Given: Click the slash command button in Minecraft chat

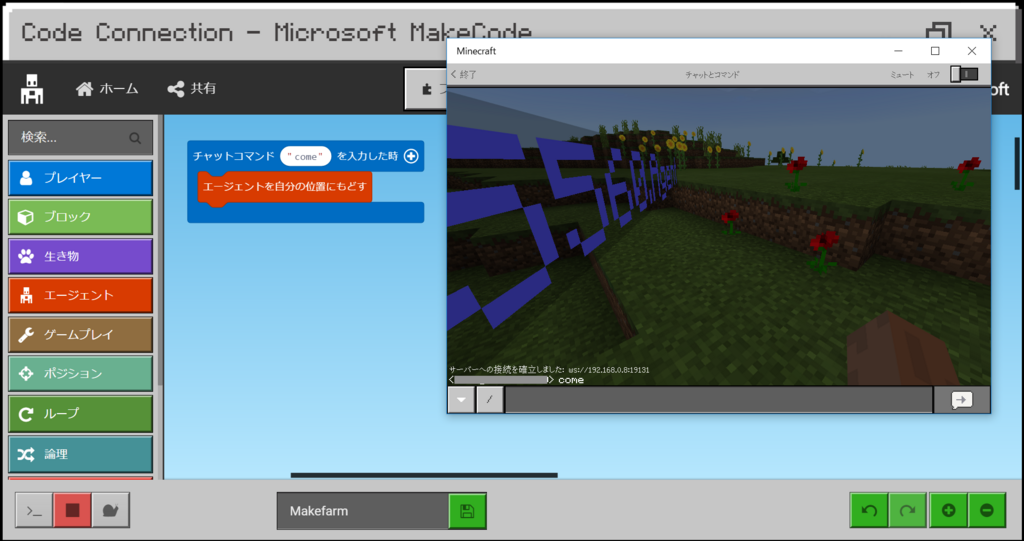Looking at the screenshot, I should [x=490, y=400].
